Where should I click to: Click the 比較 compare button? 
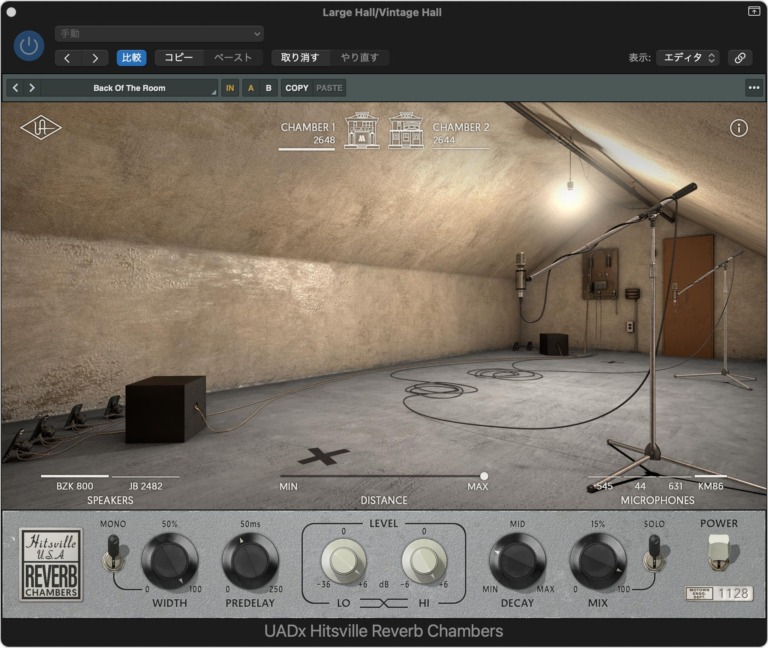coord(131,58)
